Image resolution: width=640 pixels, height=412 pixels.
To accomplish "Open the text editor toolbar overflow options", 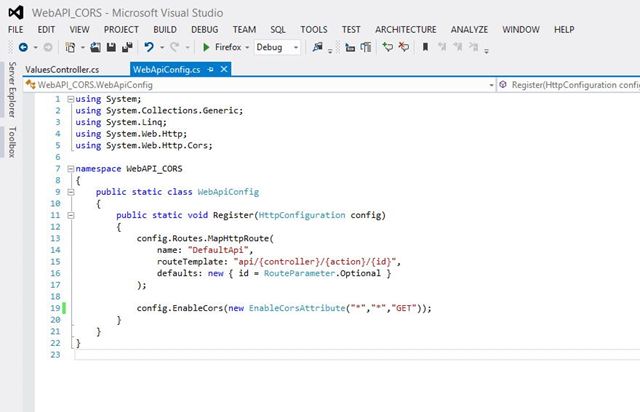I will pos(486,51).
